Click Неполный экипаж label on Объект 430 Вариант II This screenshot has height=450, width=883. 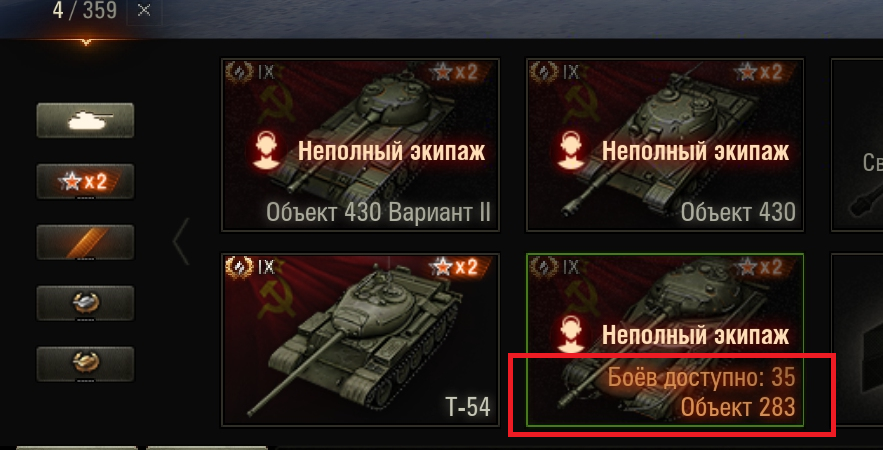click(x=391, y=151)
